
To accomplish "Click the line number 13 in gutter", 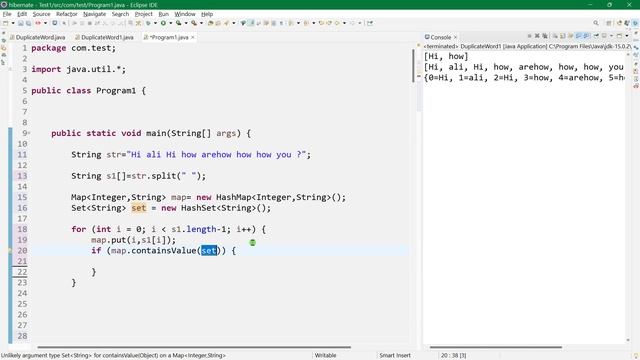I will point(22,176).
